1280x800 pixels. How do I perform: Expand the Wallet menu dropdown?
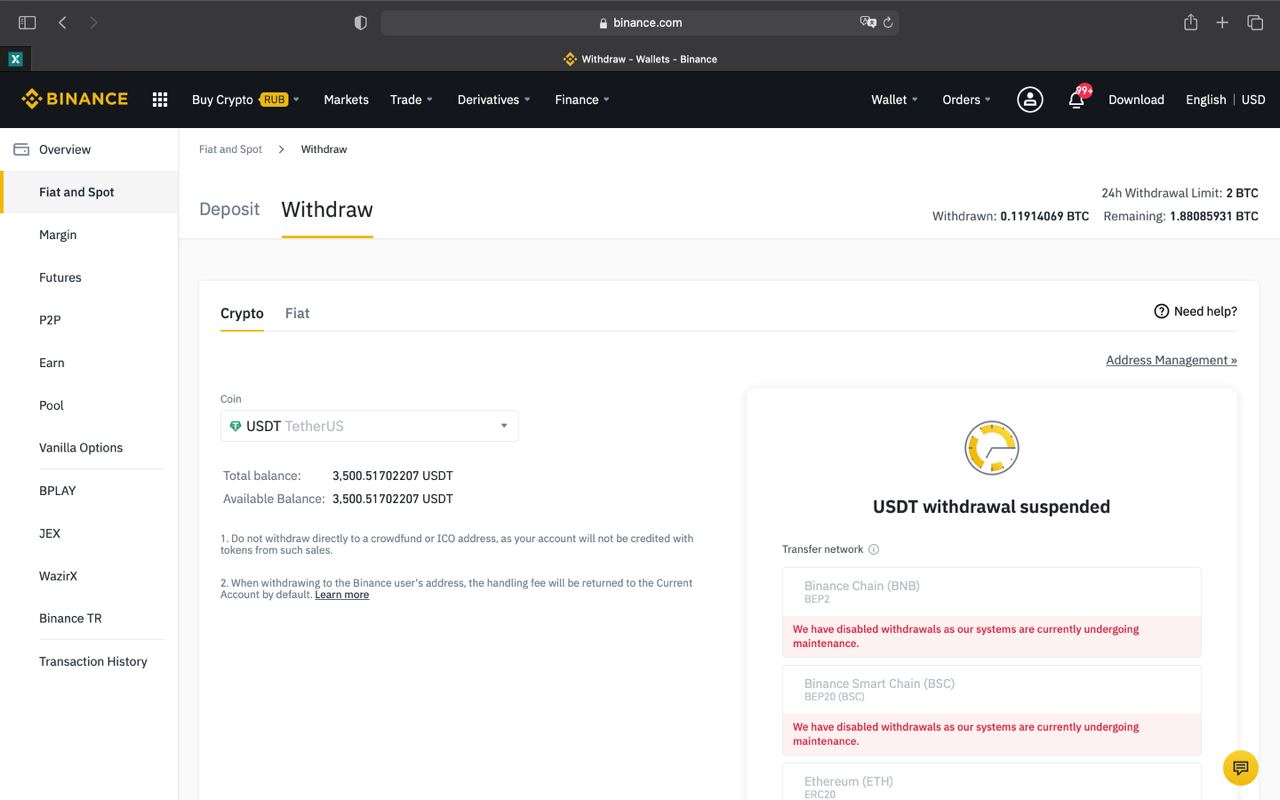coord(894,99)
